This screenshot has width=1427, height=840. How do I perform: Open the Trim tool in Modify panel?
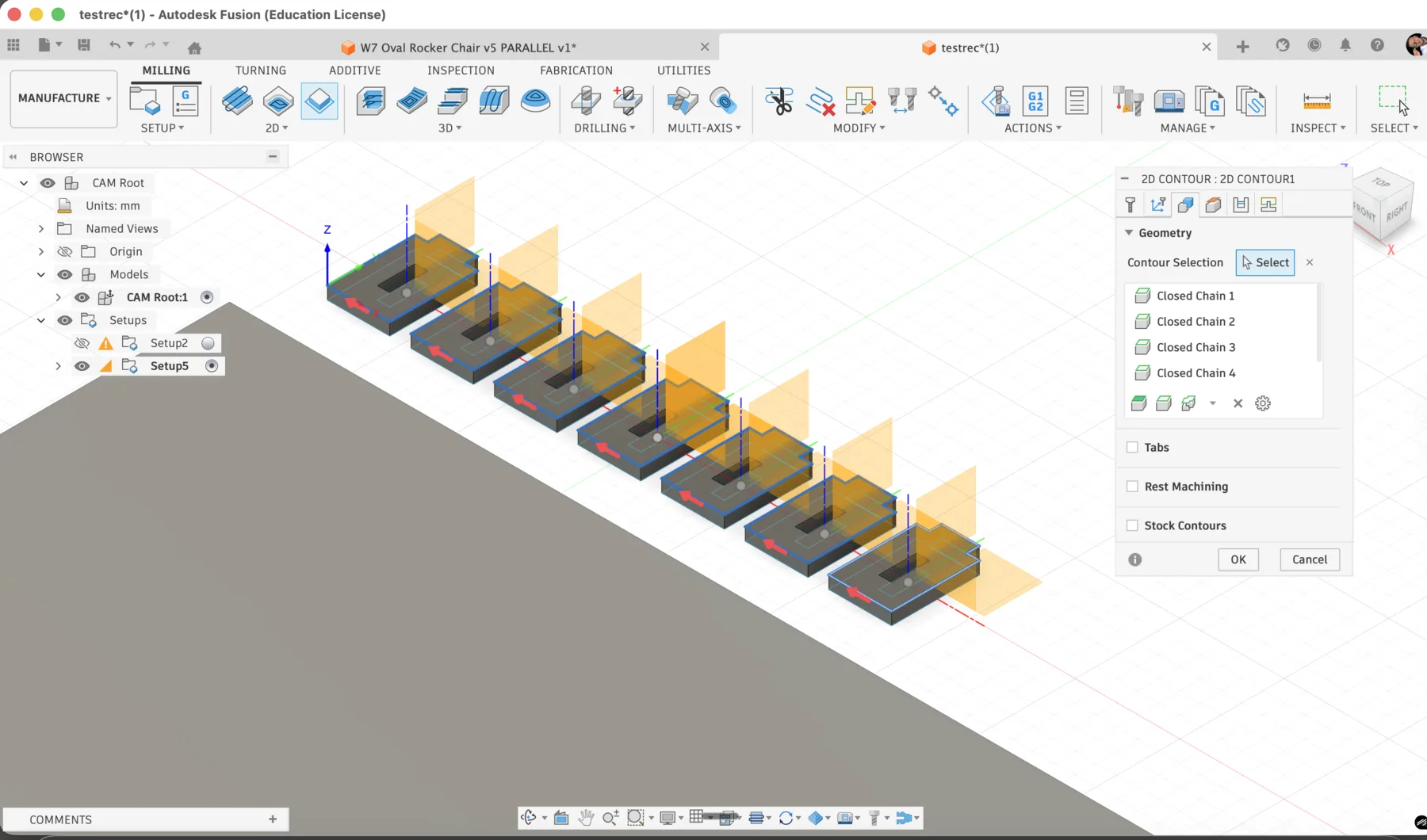click(x=779, y=101)
